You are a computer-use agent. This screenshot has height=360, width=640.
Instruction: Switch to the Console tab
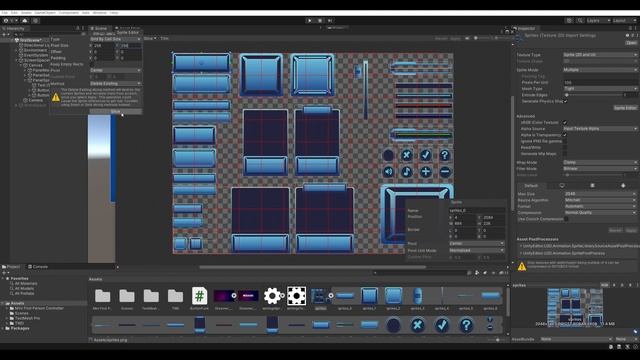coord(39,267)
